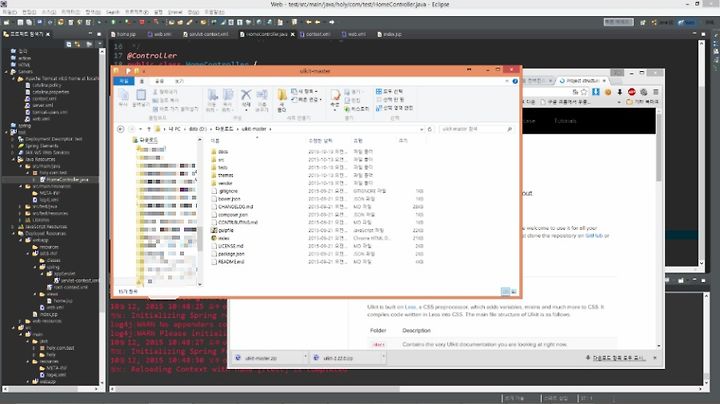Switch to index.jsp editor tab
This screenshot has height=404, width=720.
(x=389, y=34)
